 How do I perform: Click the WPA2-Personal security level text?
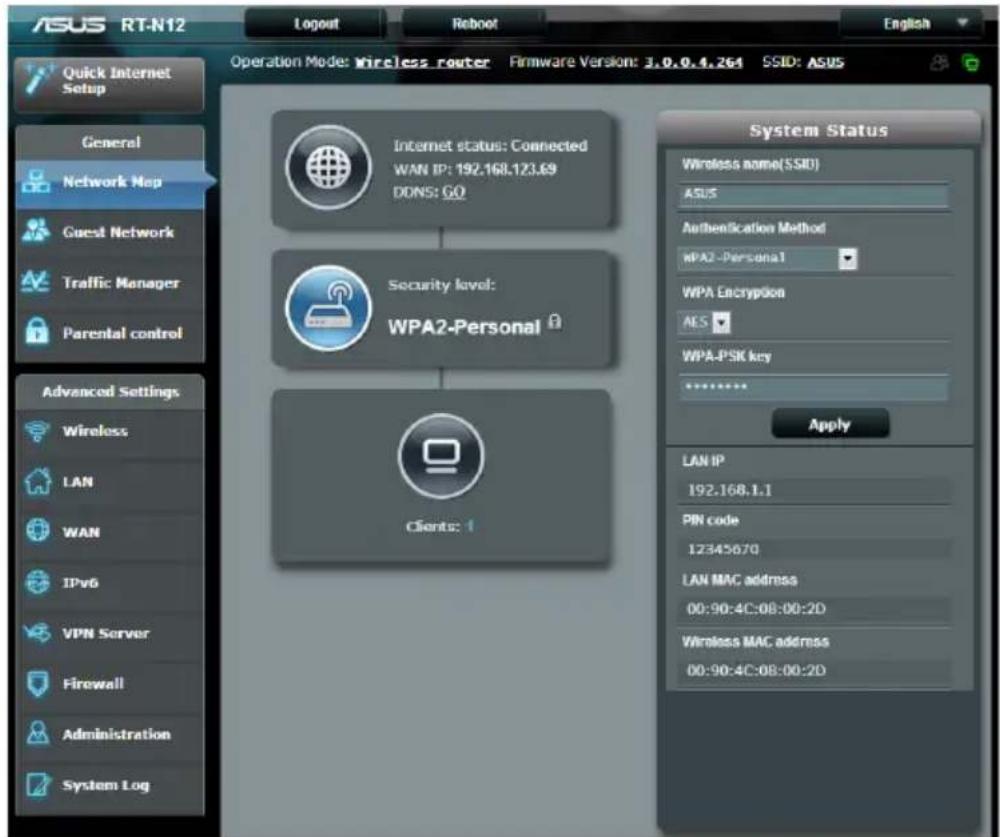tap(464, 327)
